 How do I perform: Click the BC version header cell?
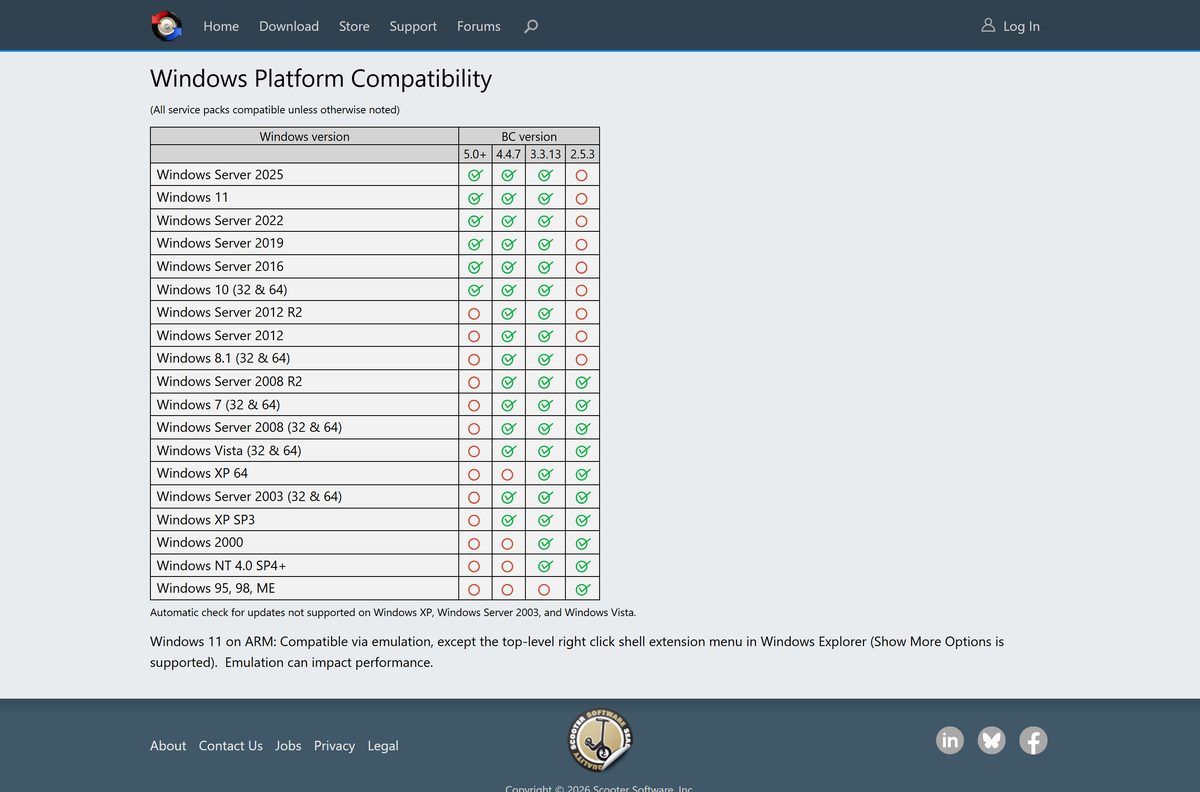529,136
